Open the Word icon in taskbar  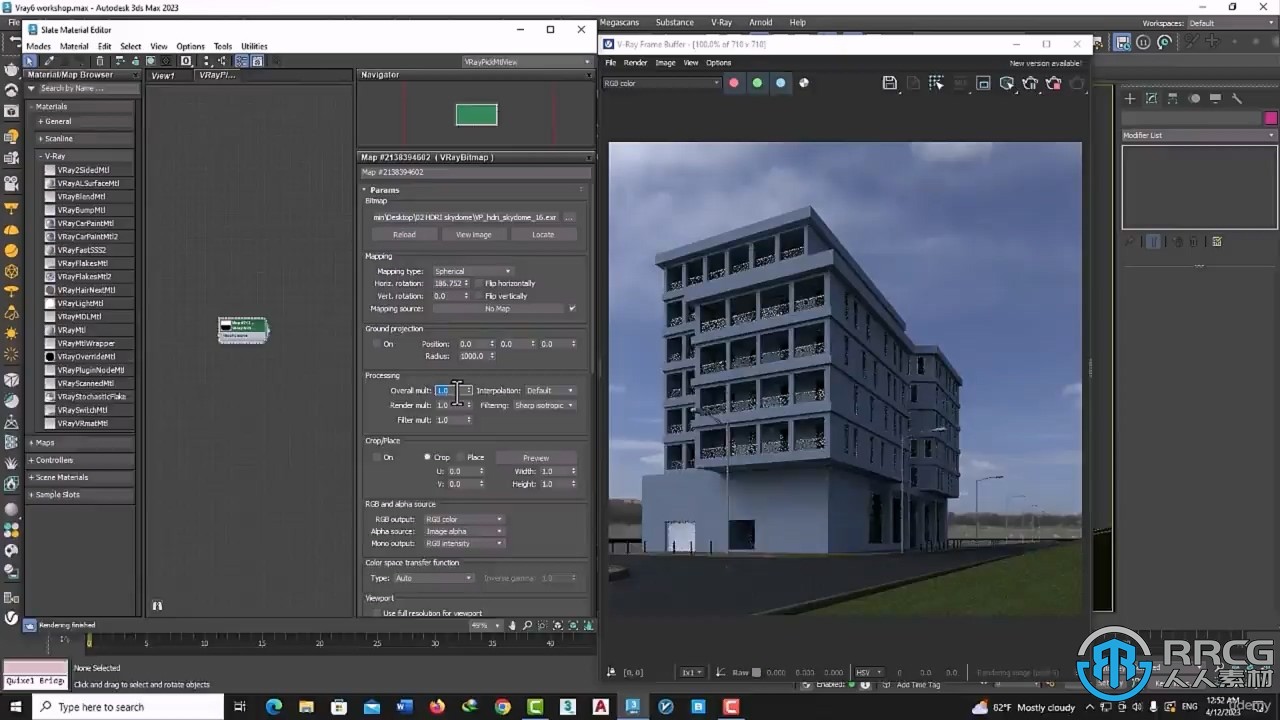(x=404, y=707)
